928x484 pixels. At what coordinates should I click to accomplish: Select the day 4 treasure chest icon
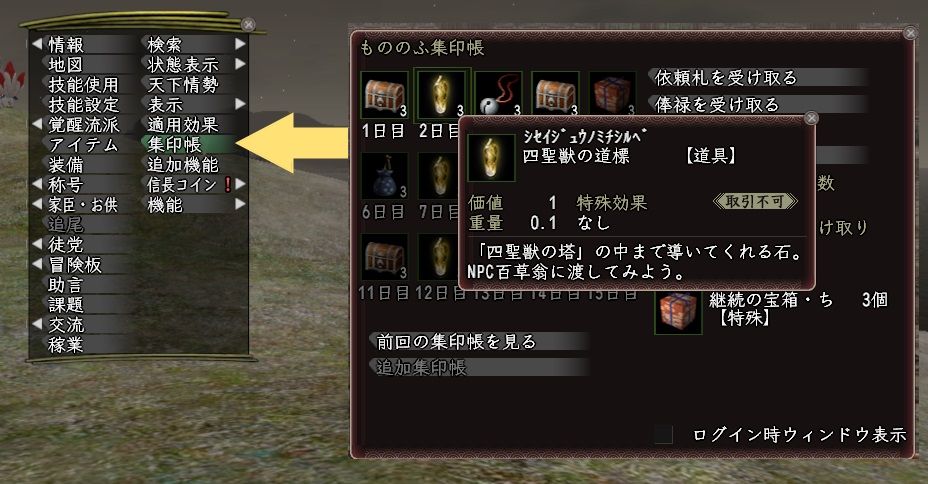click(555, 95)
